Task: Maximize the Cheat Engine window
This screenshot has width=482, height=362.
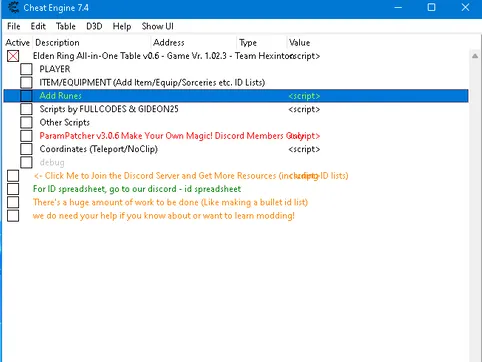Action: (431, 7)
